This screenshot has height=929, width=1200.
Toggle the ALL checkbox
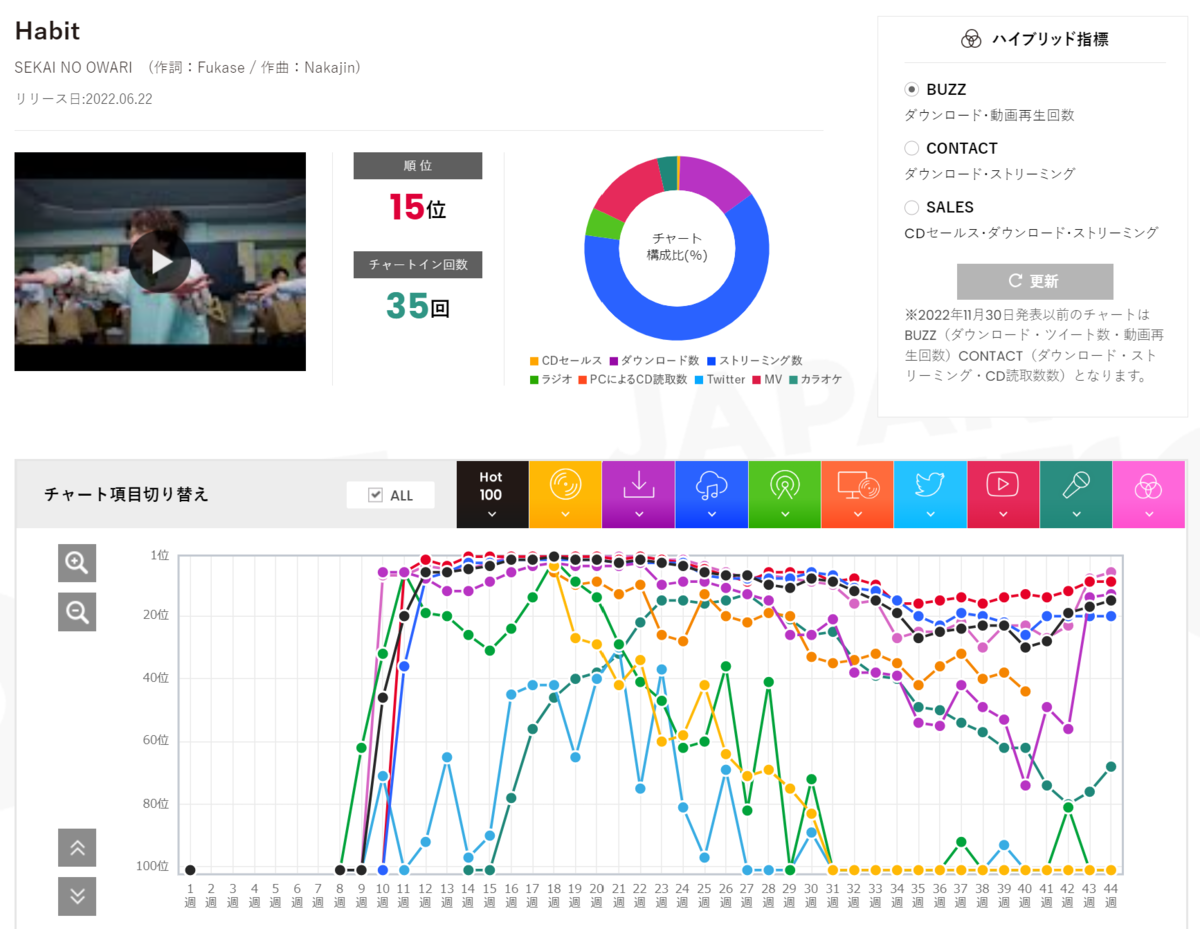(x=376, y=495)
